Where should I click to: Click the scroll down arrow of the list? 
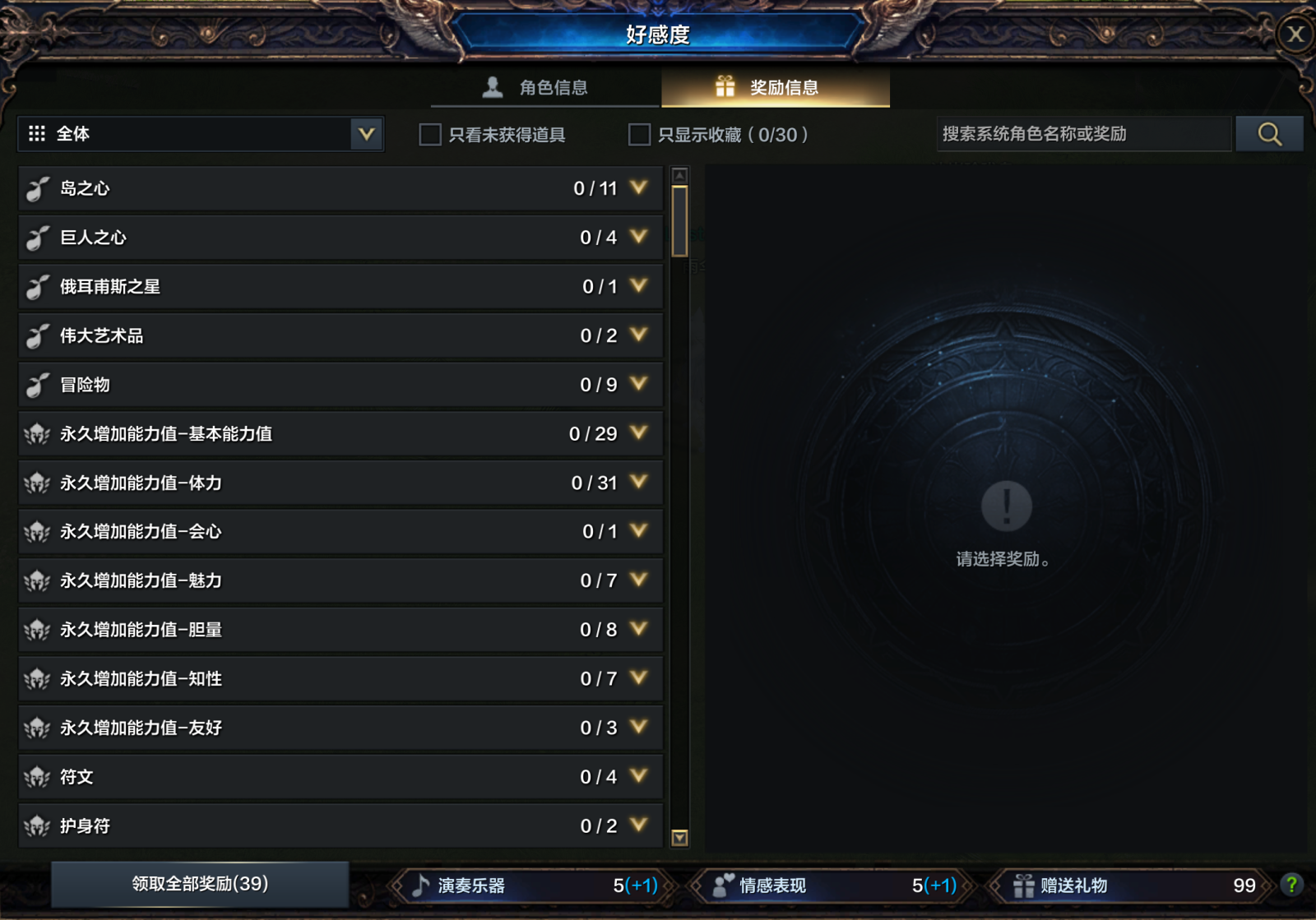tap(679, 838)
